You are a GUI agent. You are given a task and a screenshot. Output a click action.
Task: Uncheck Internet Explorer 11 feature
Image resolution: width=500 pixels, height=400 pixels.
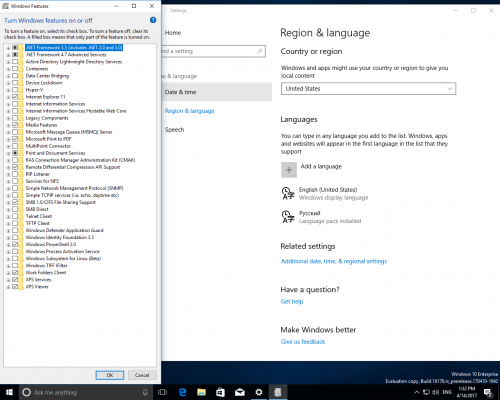coord(15,97)
